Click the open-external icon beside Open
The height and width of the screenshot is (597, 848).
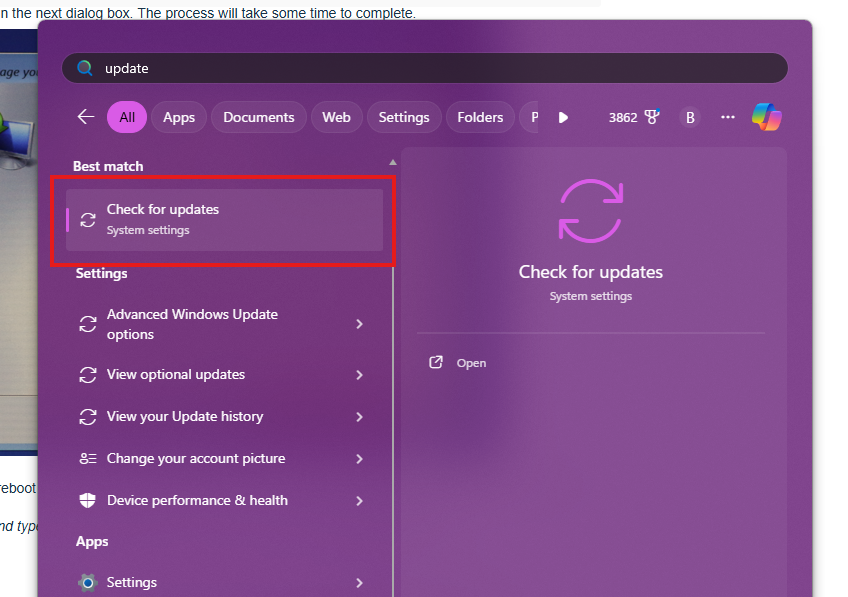[x=436, y=362]
